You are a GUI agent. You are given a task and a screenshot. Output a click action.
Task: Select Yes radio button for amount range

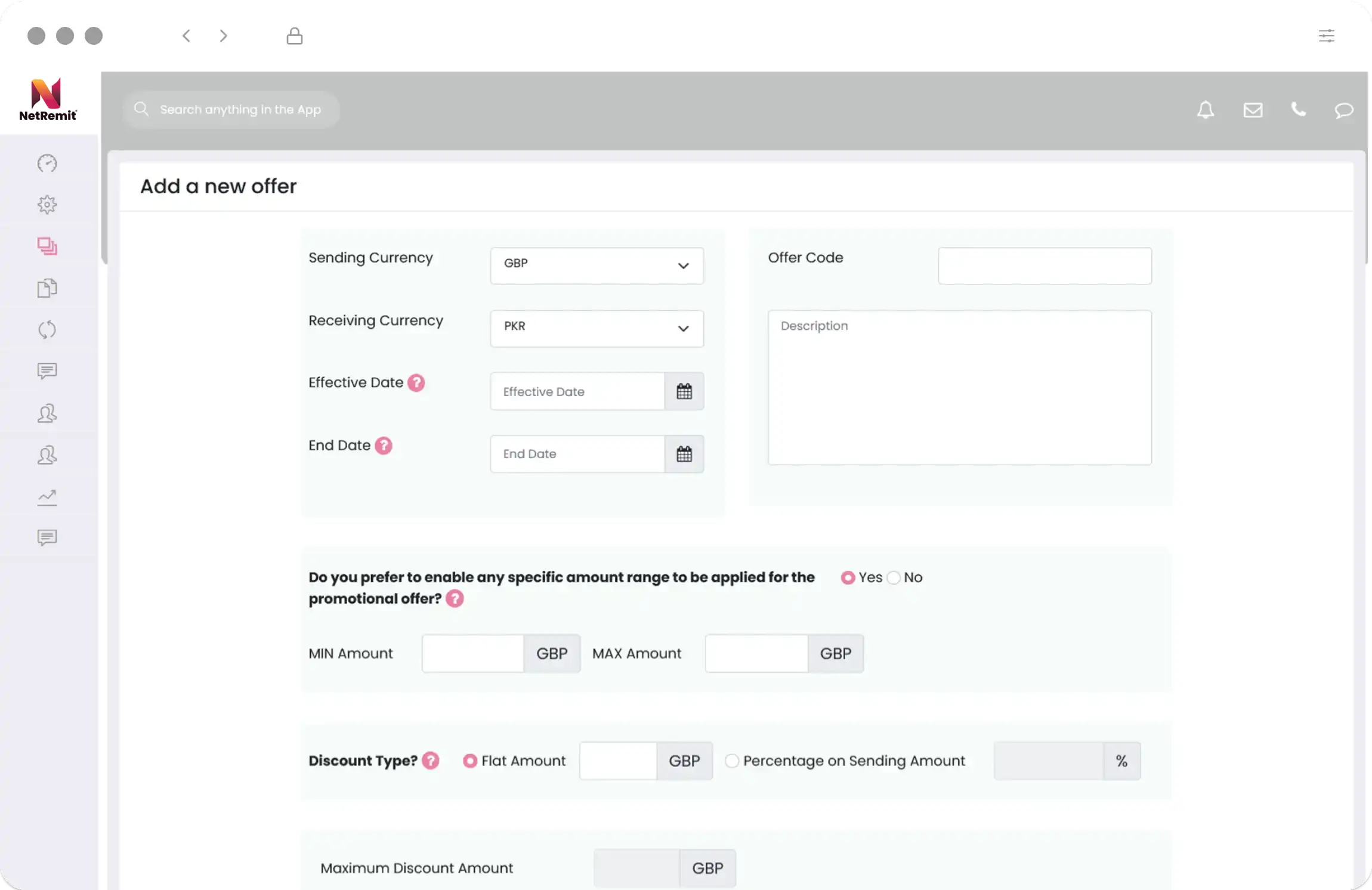[847, 577]
